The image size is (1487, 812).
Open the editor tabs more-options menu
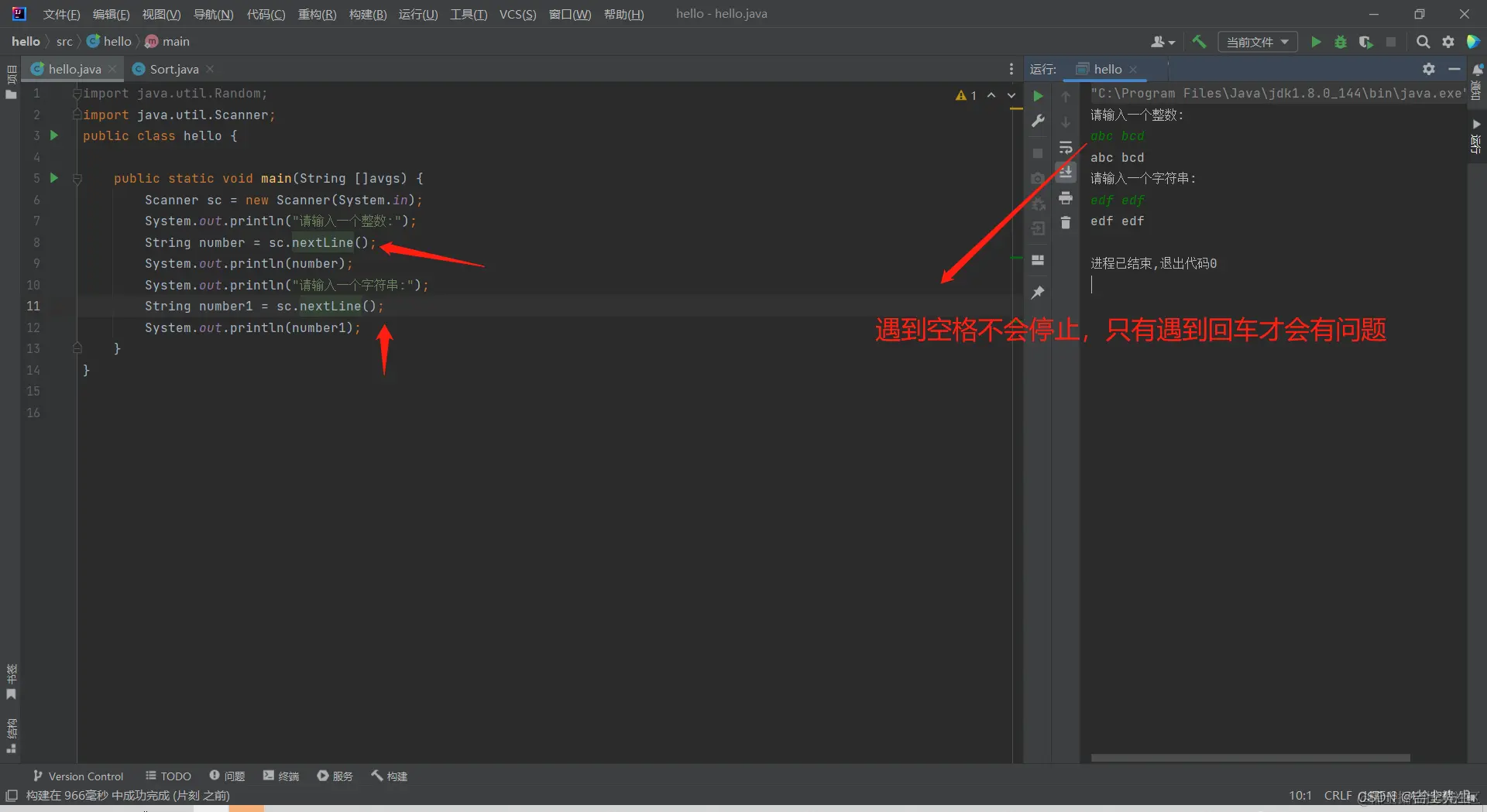point(1011,69)
